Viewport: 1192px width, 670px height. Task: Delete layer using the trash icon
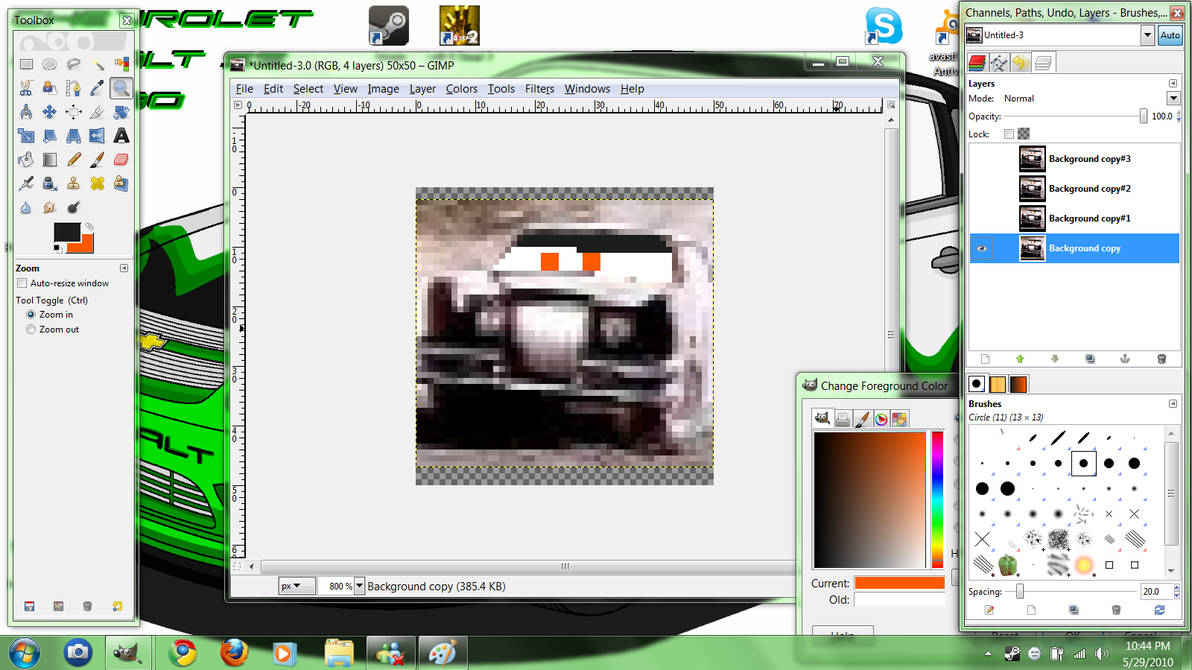1161,359
